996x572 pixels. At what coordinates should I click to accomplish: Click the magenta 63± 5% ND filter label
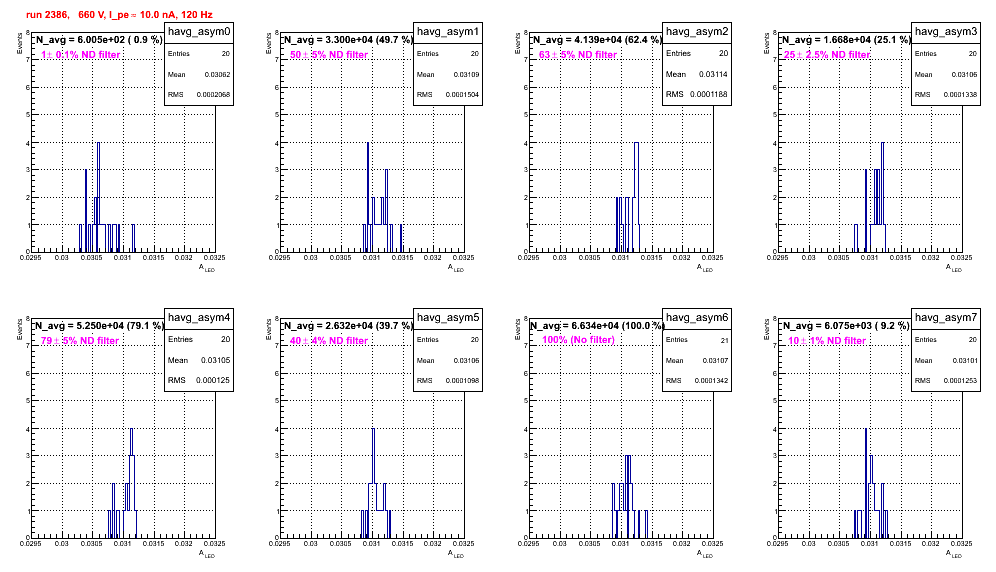[578, 55]
